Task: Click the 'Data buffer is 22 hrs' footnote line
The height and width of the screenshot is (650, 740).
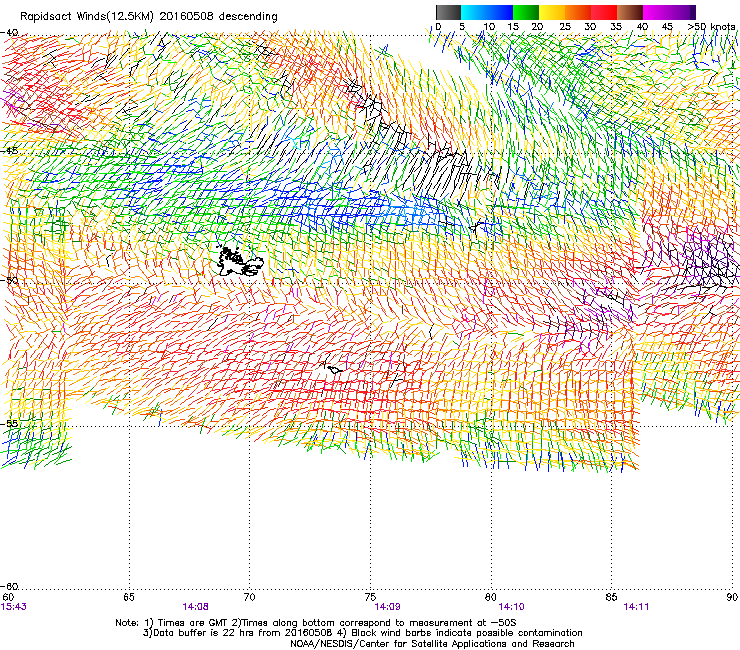Action: coord(362,633)
